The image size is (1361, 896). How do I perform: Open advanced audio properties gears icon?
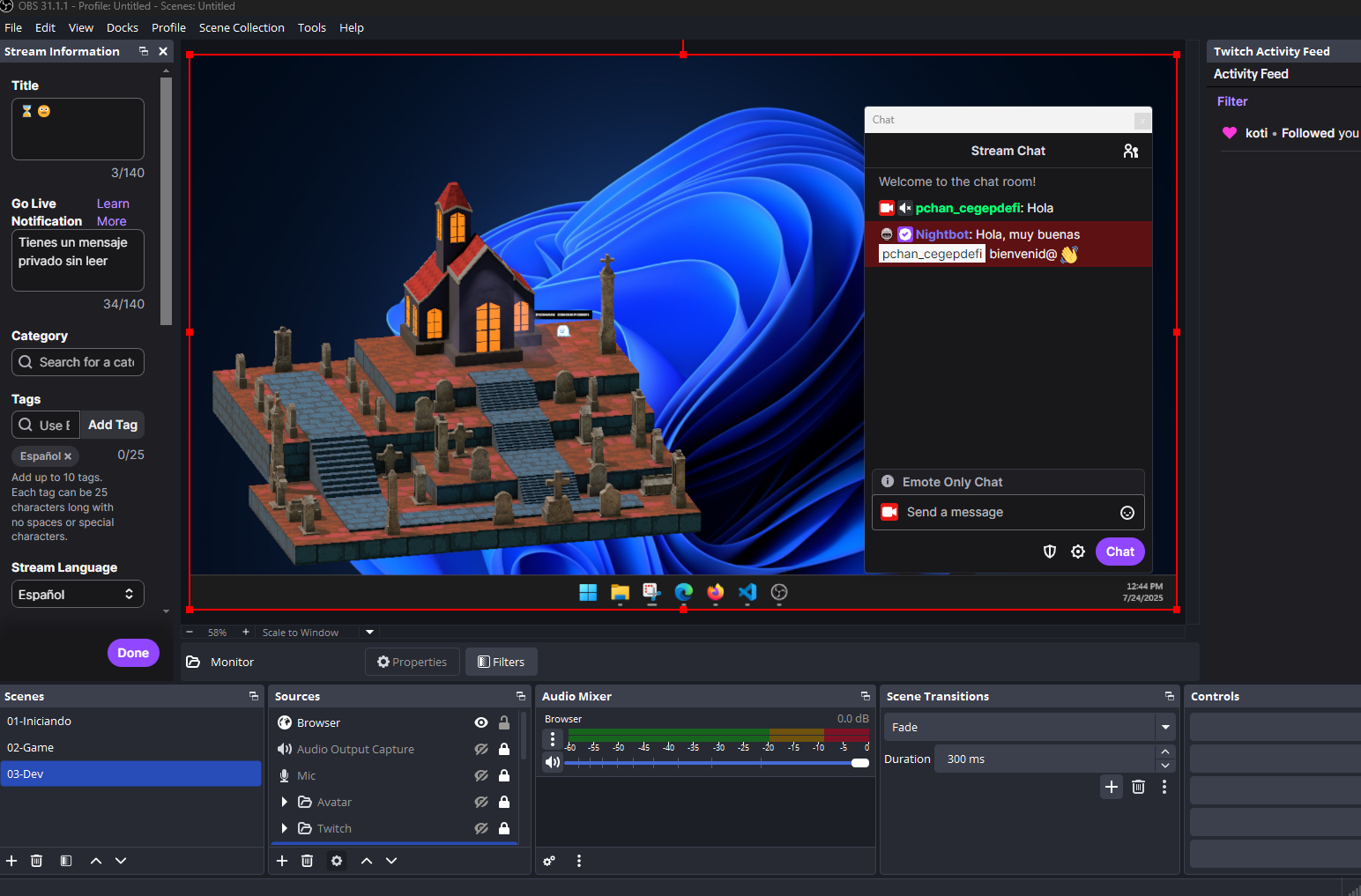[549, 861]
